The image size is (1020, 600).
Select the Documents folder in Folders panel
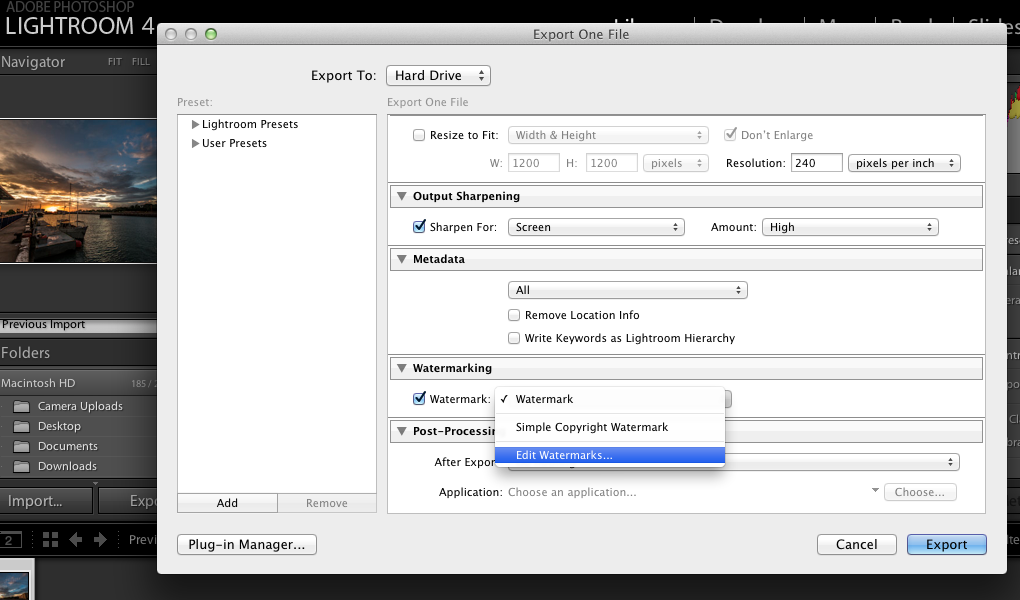67,446
